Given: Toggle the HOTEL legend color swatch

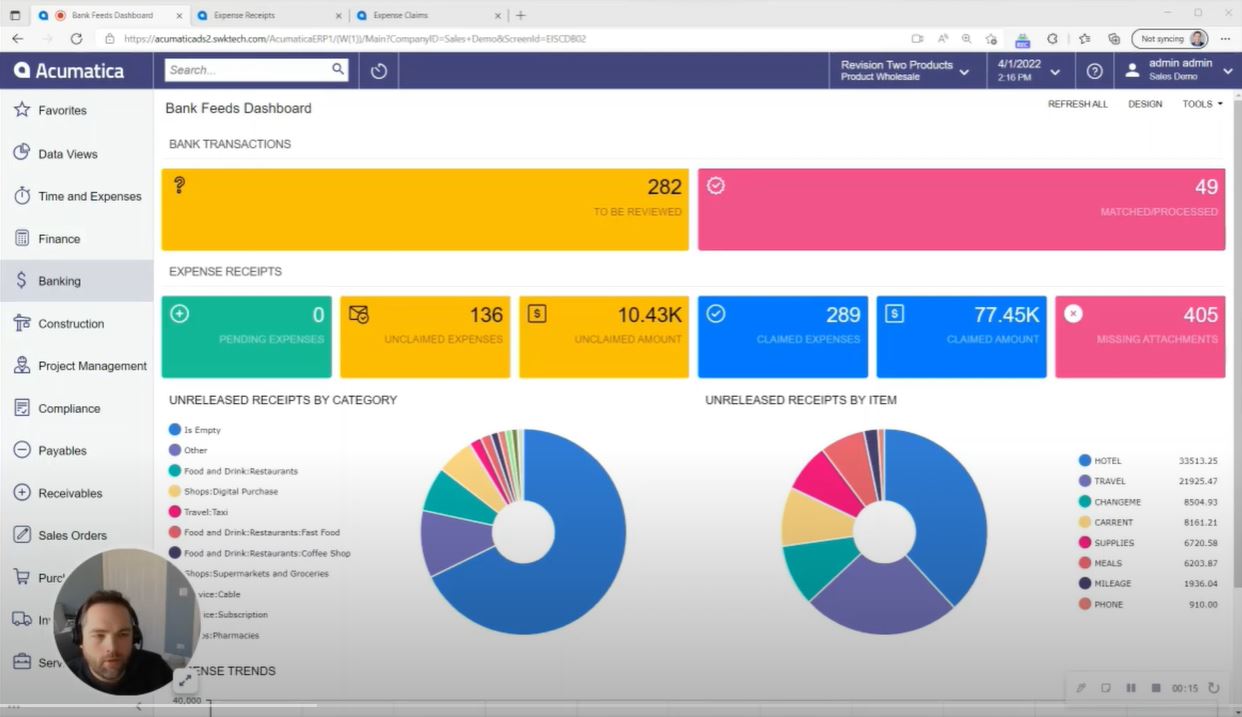Looking at the screenshot, I should tap(1085, 461).
